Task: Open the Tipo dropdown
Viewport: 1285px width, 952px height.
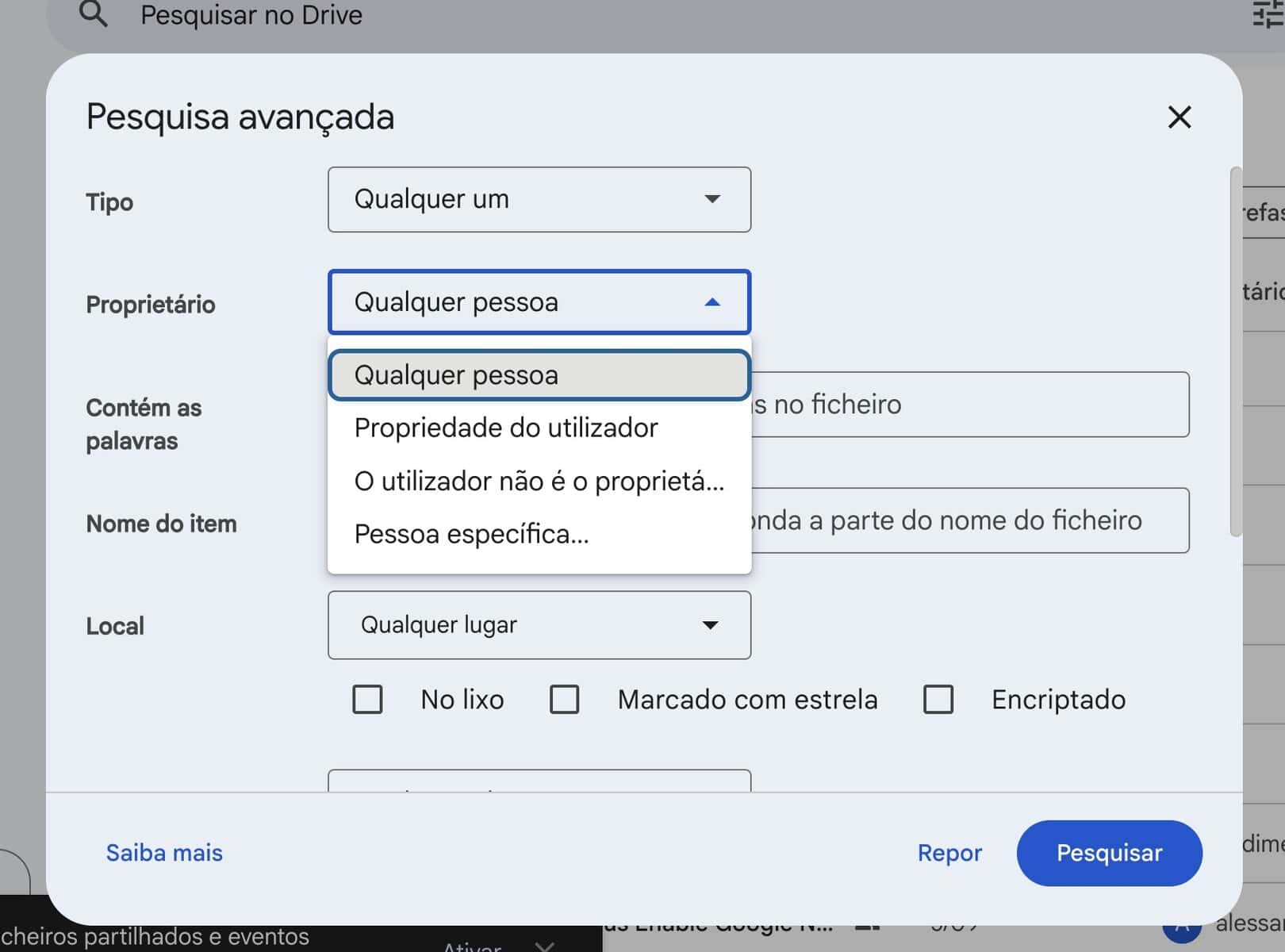Action: click(539, 199)
